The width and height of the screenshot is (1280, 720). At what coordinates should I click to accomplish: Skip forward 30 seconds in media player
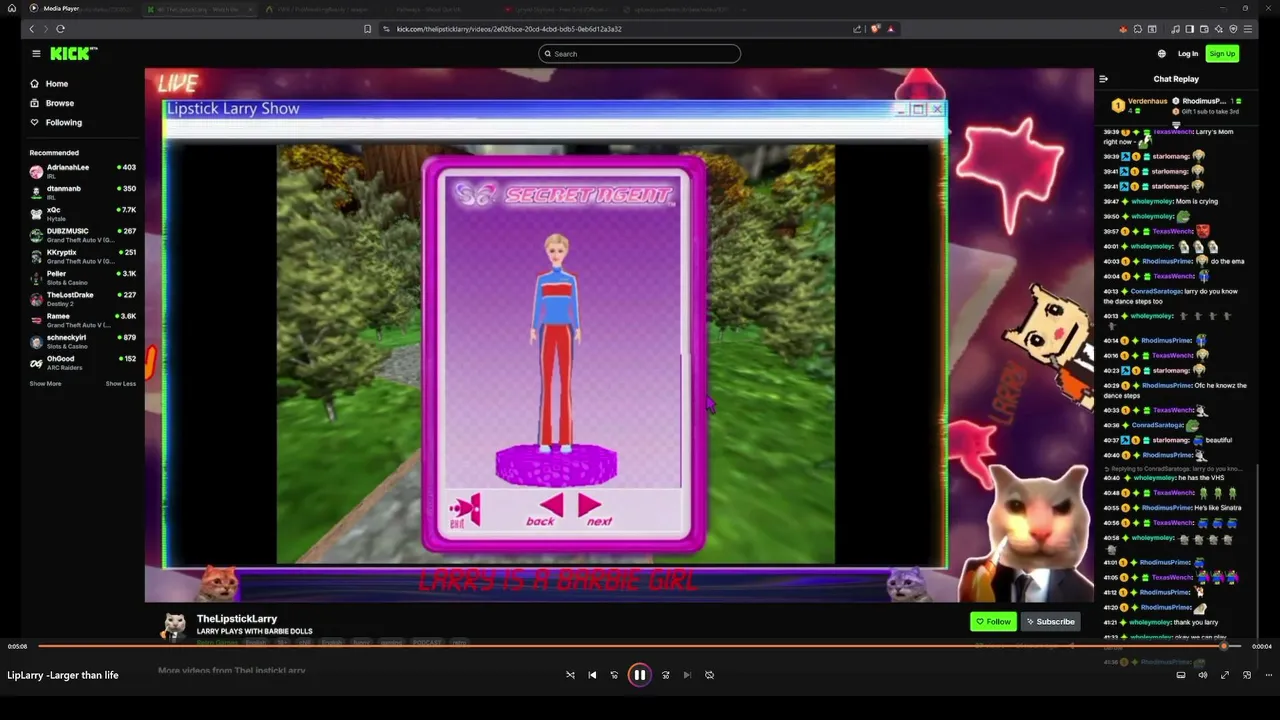coord(665,675)
